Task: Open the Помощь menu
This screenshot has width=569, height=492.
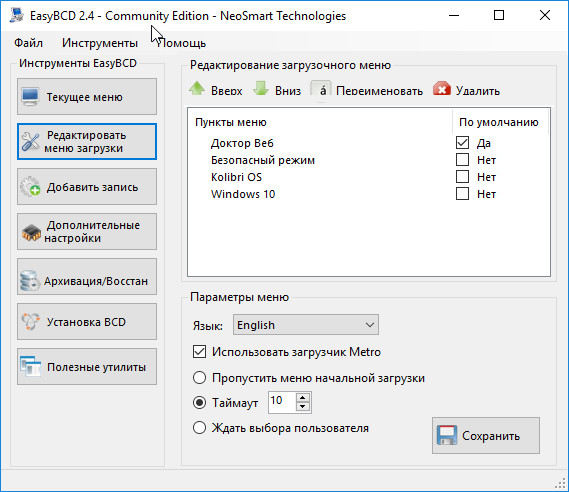Action: 181,43
